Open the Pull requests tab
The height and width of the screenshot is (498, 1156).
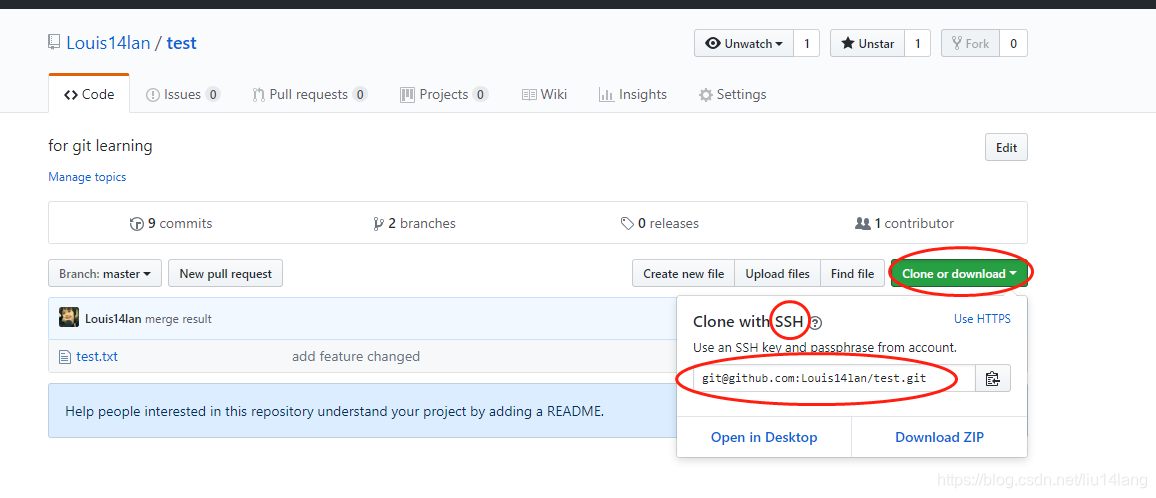(310, 94)
